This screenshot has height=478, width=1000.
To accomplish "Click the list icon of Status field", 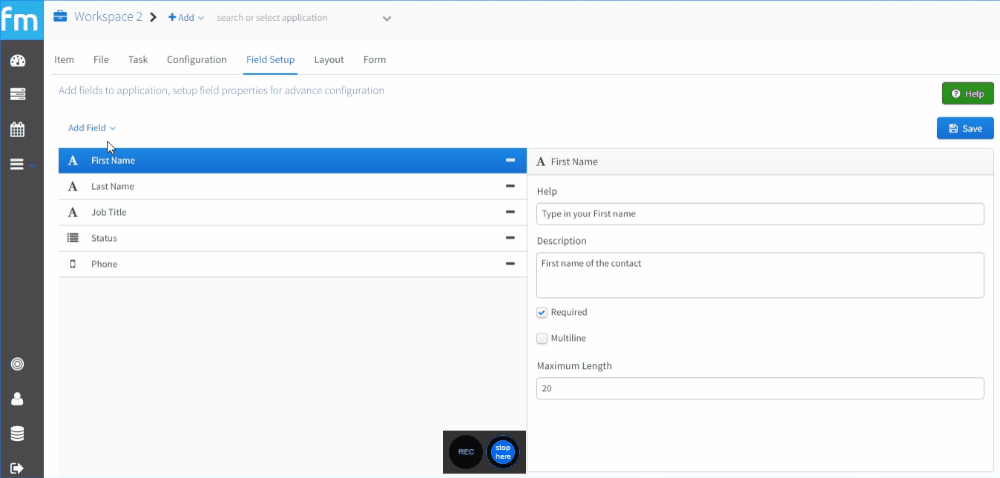I will click(73, 238).
